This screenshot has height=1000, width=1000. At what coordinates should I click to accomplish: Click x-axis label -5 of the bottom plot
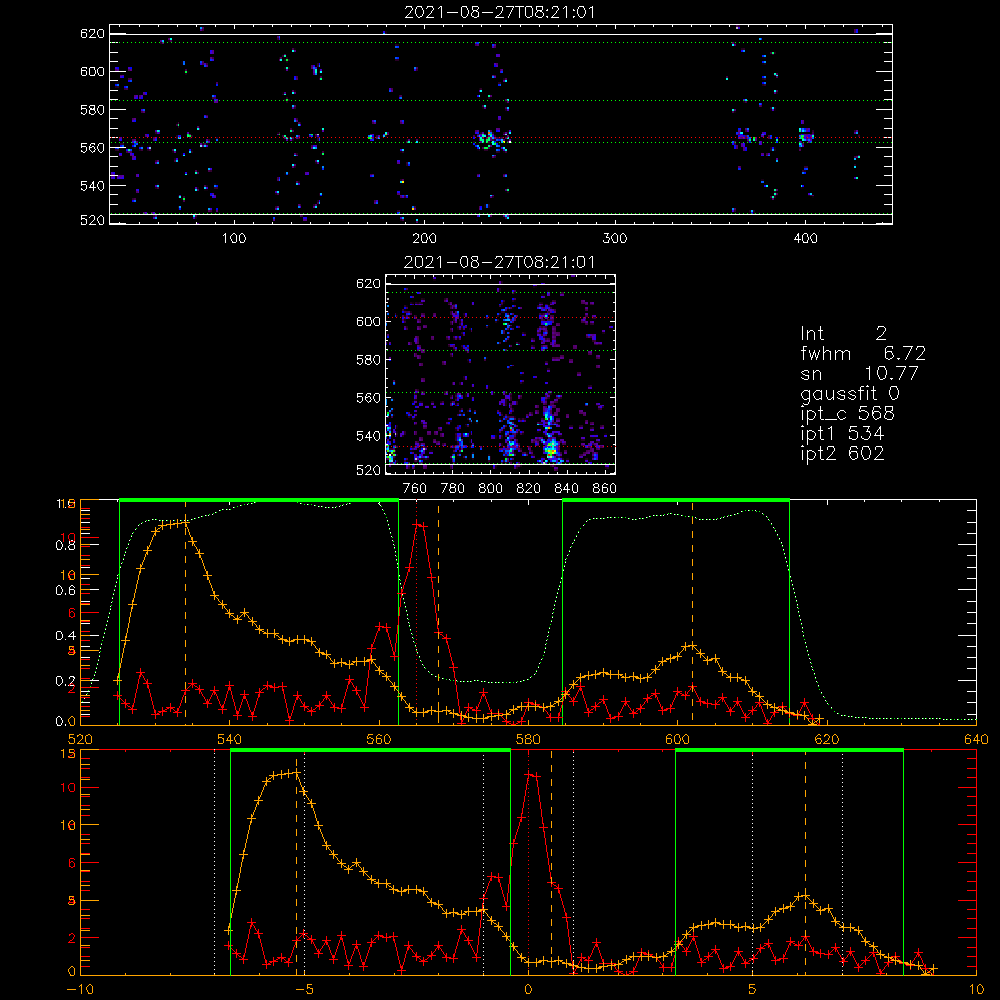304,990
